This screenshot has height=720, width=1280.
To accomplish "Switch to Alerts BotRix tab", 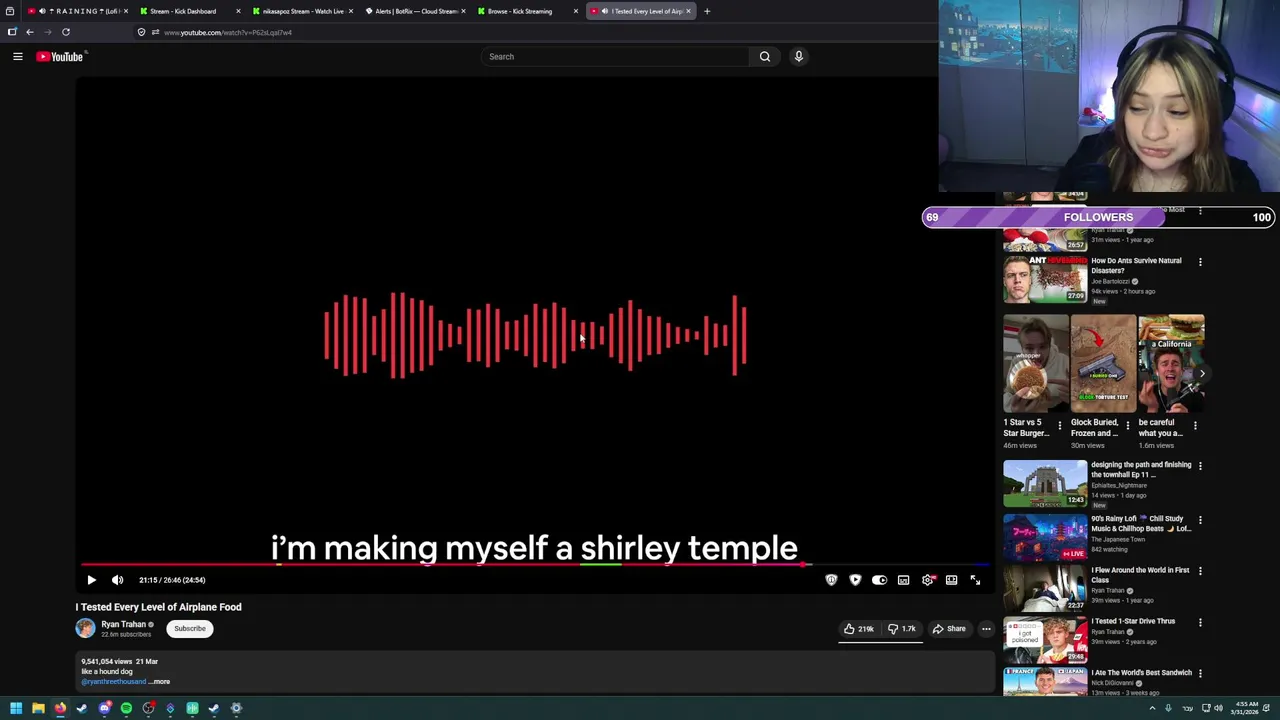I will point(414,11).
